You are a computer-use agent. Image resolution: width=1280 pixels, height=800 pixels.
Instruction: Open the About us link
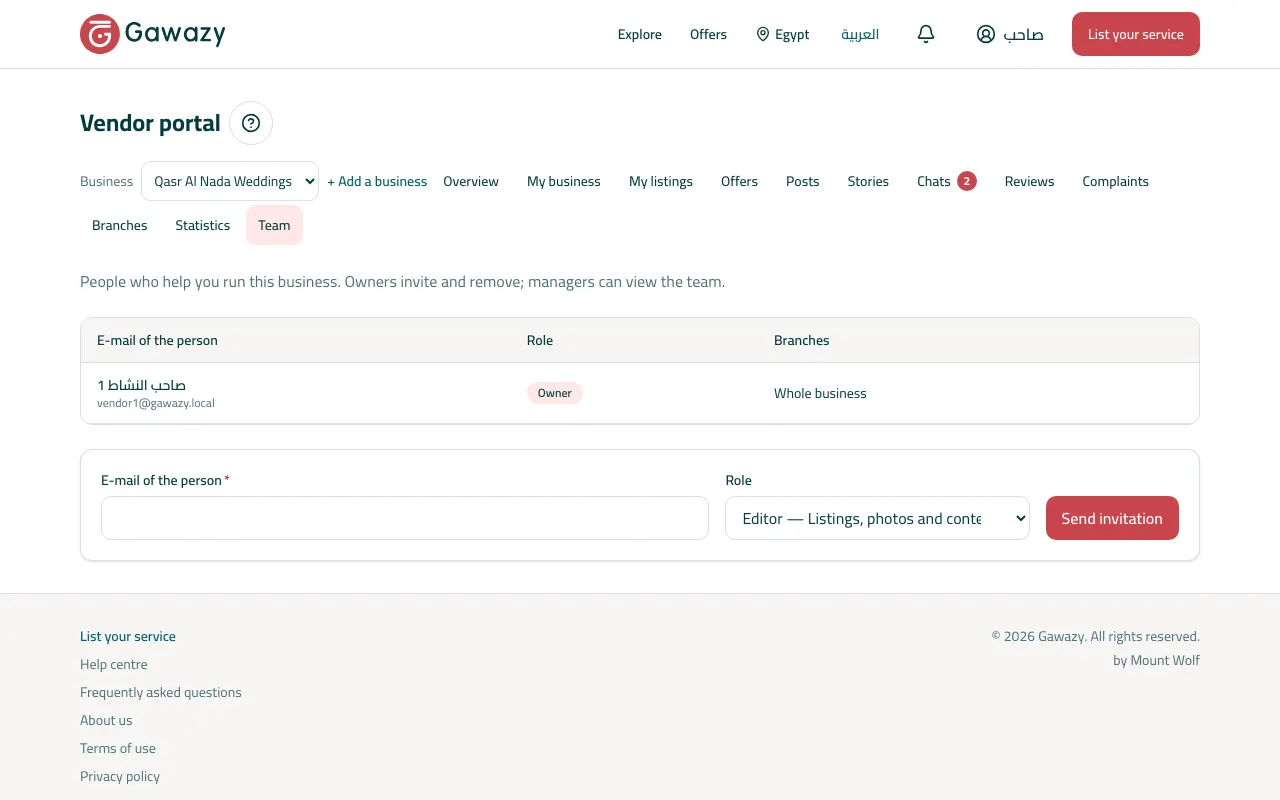click(x=106, y=720)
